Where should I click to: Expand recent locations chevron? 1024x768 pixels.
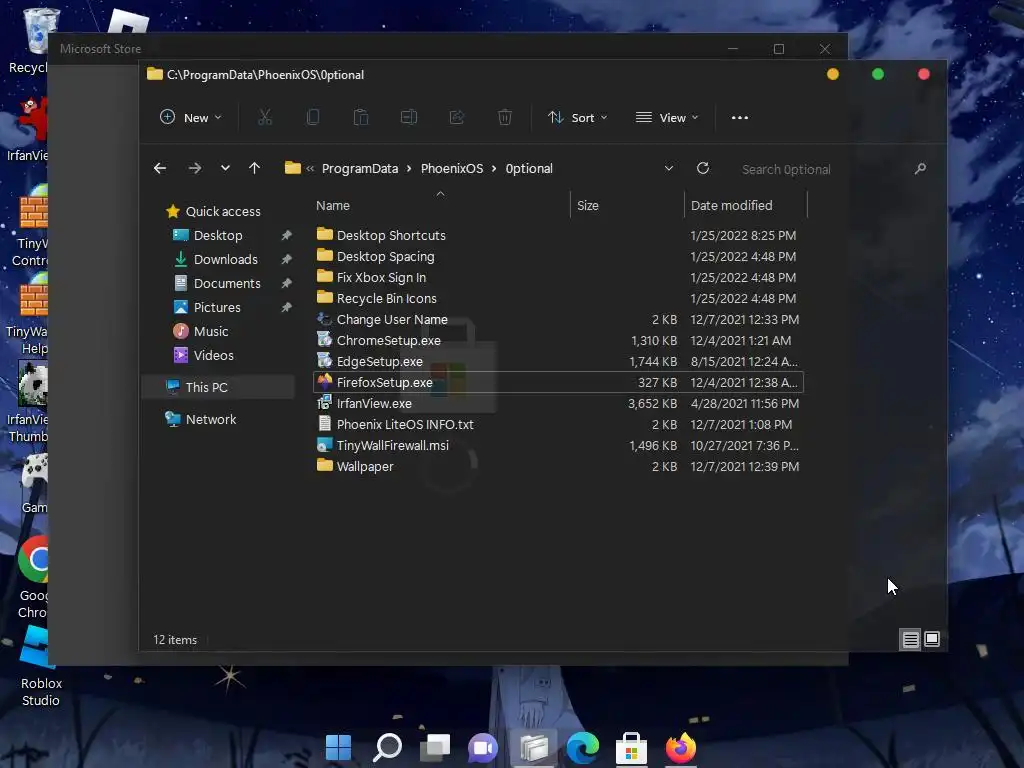pyautogui.click(x=225, y=168)
